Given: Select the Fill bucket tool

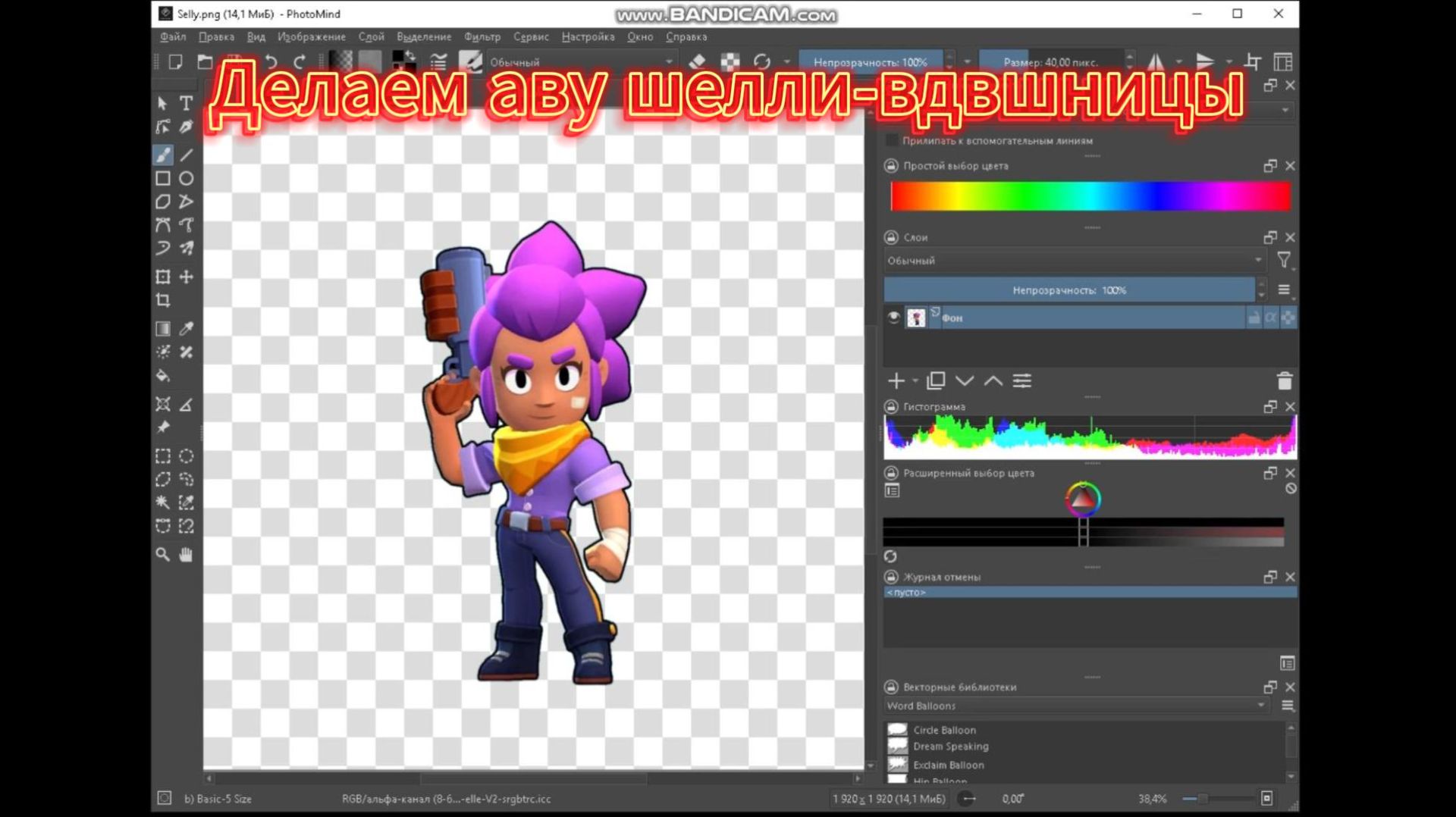Looking at the screenshot, I should click(162, 375).
